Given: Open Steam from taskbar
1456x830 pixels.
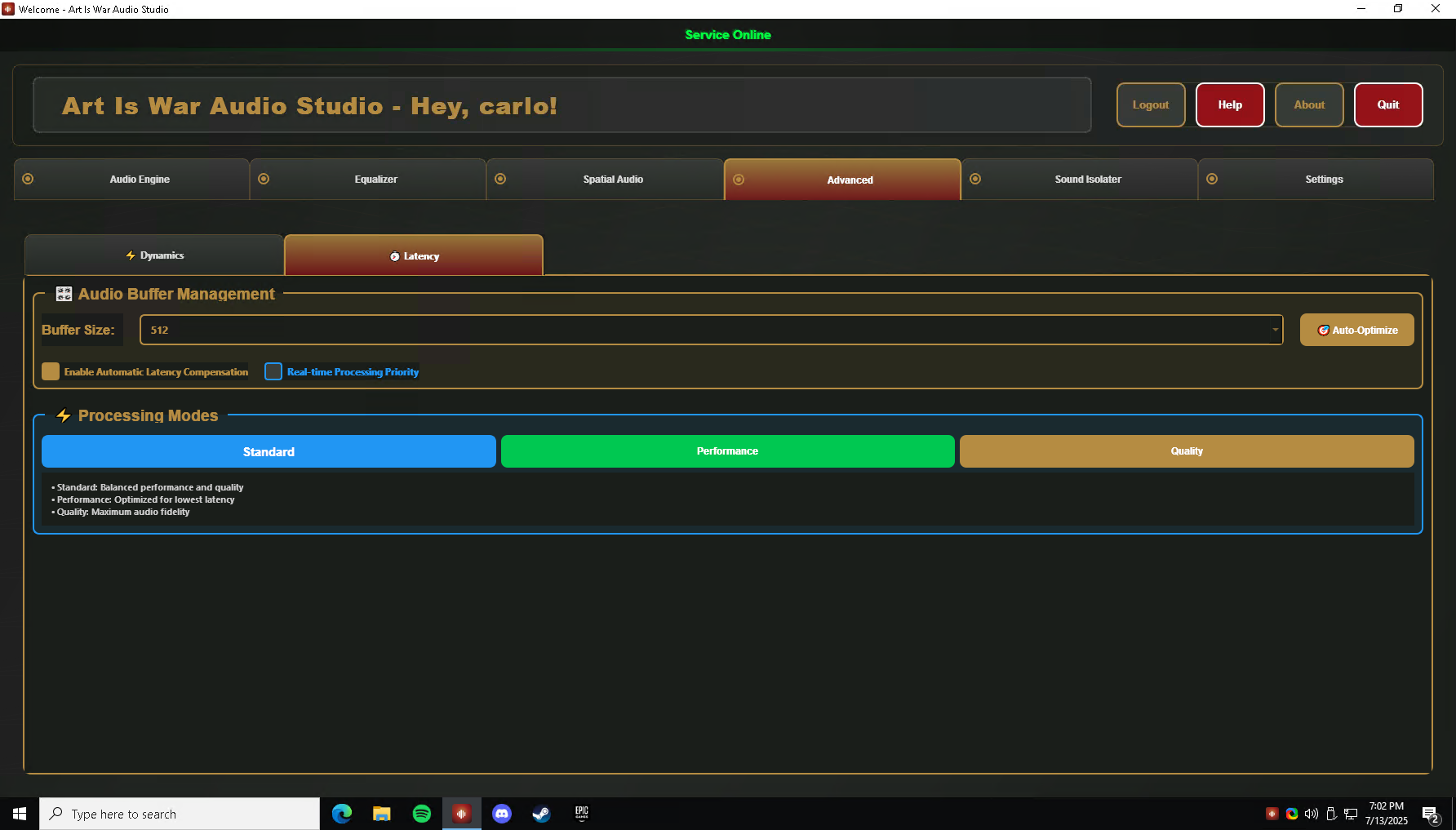Looking at the screenshot, I should [x=542, y=814].
